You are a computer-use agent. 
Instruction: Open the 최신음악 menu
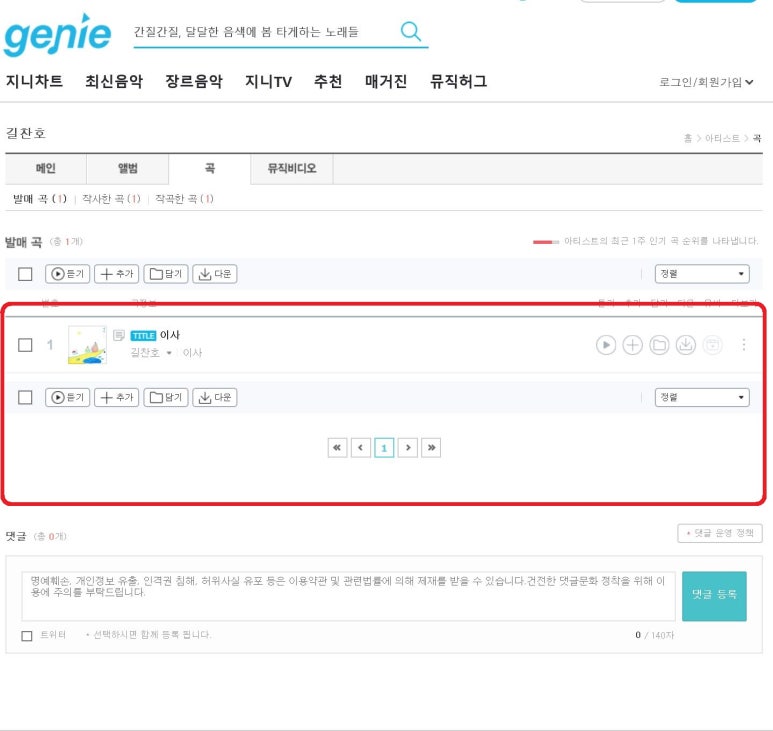pos(114,81)
